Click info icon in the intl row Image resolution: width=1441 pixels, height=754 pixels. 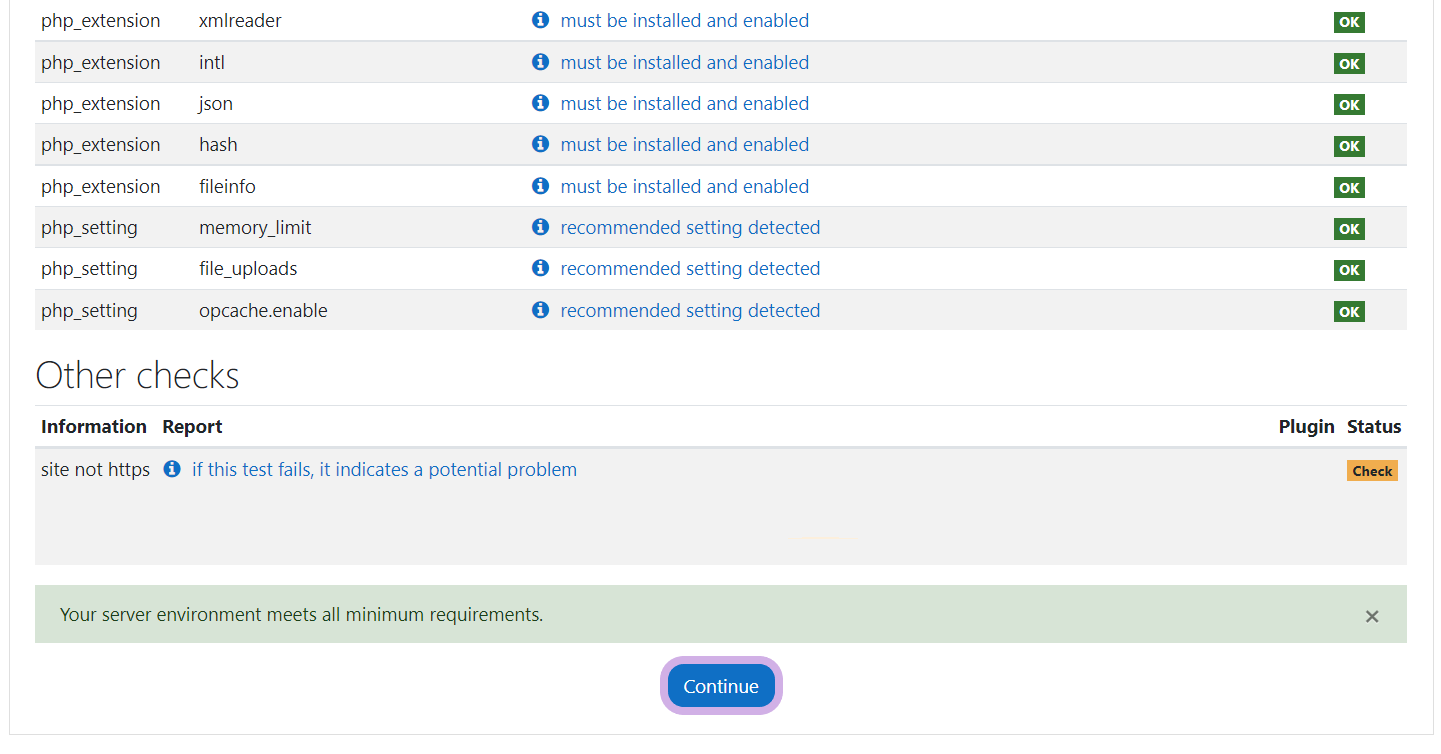pyautogui.click(x=540, y=62)
